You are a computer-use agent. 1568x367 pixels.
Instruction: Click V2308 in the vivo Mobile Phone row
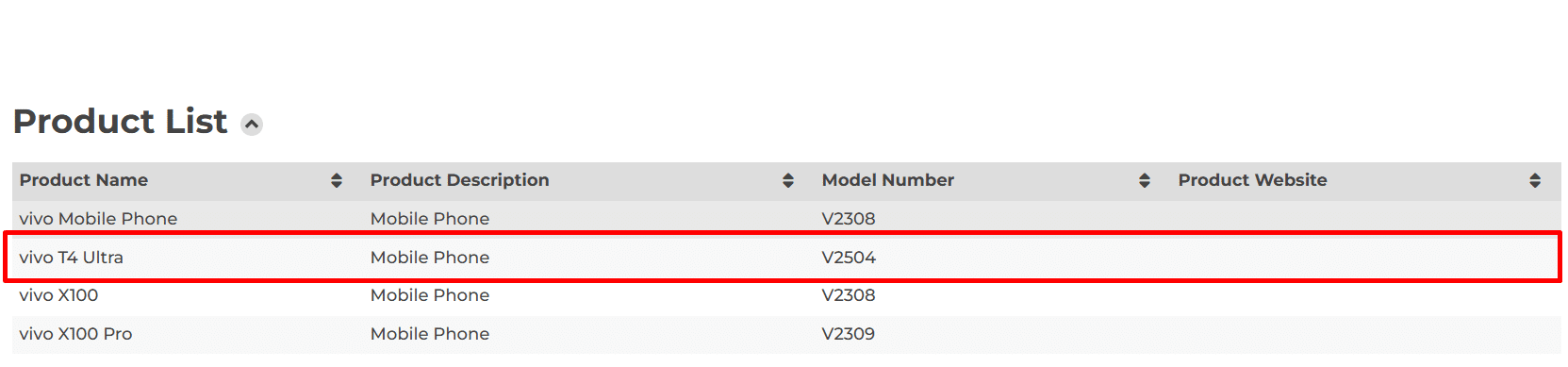coord(849,219)
